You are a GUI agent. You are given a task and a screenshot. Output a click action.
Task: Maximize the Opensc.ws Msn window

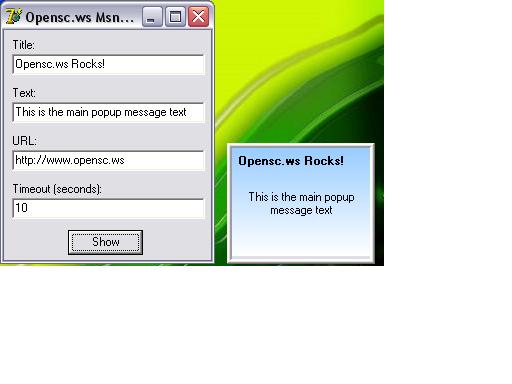[175, 17]
